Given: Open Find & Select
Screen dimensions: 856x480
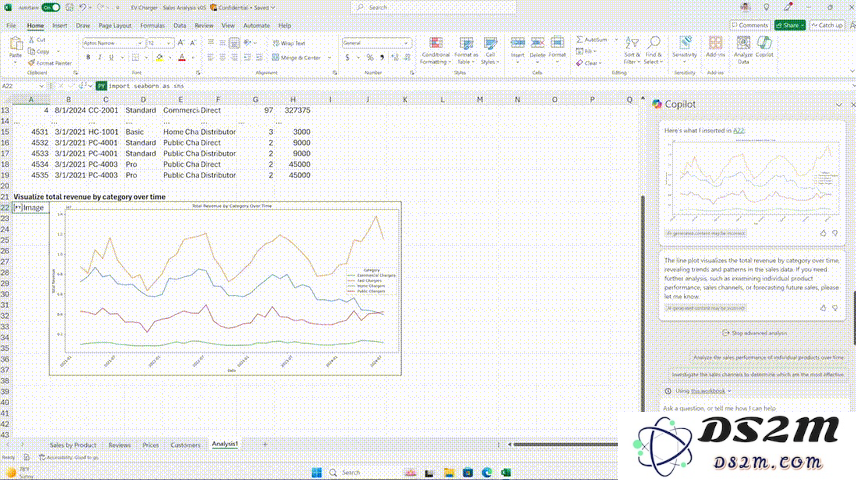Looking at the screenshot, I should (x=653, y=51).
